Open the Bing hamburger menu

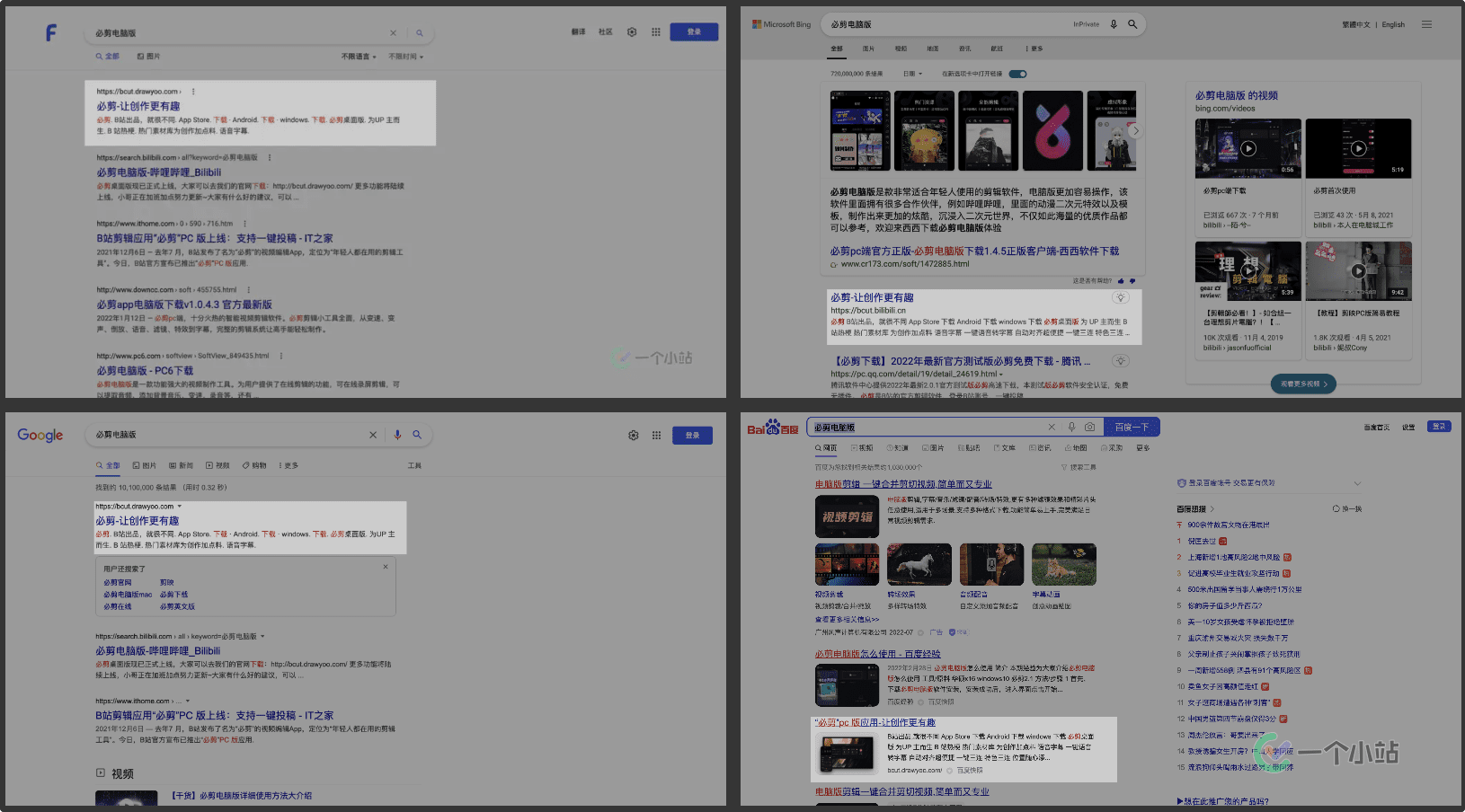1426,24
